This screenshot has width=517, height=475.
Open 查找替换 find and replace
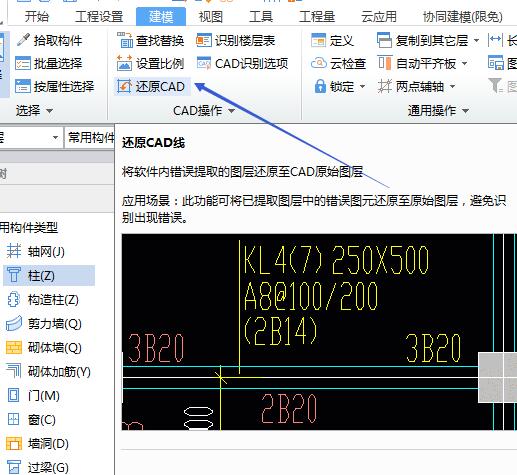151,40
